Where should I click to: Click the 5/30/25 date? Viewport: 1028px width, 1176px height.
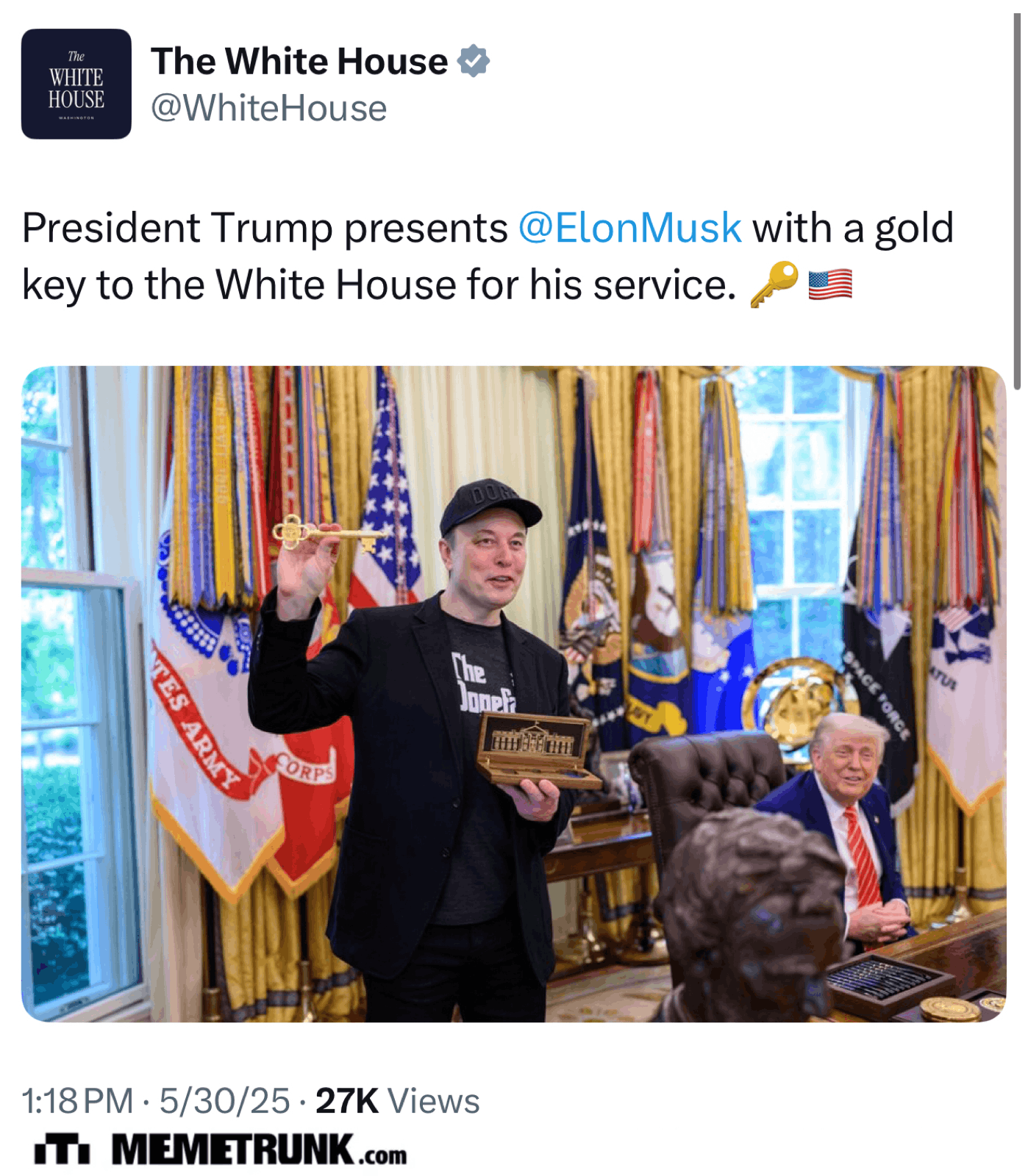tap(225, 1101)
